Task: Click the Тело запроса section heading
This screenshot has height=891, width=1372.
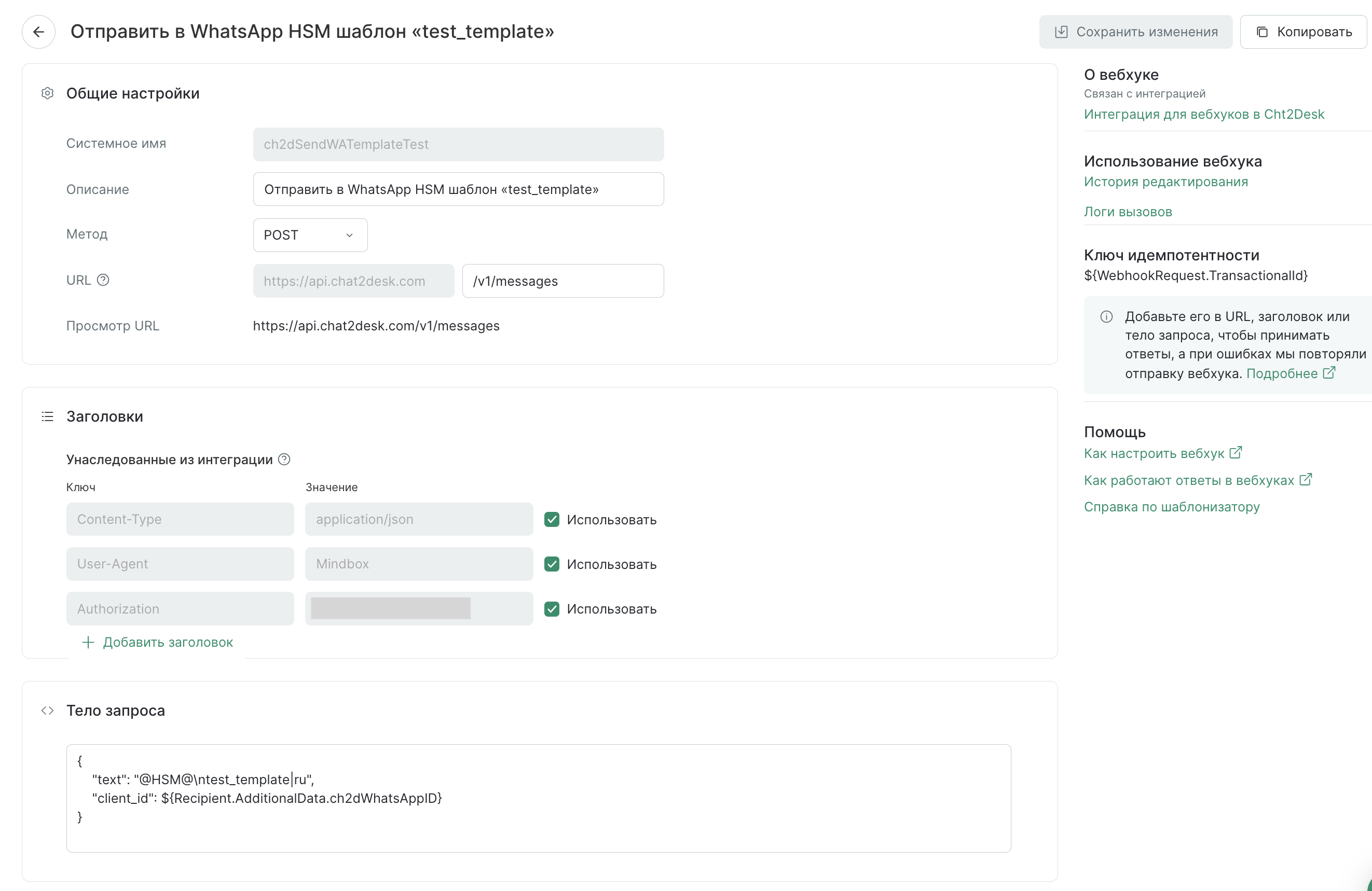Action: (115, 711)
